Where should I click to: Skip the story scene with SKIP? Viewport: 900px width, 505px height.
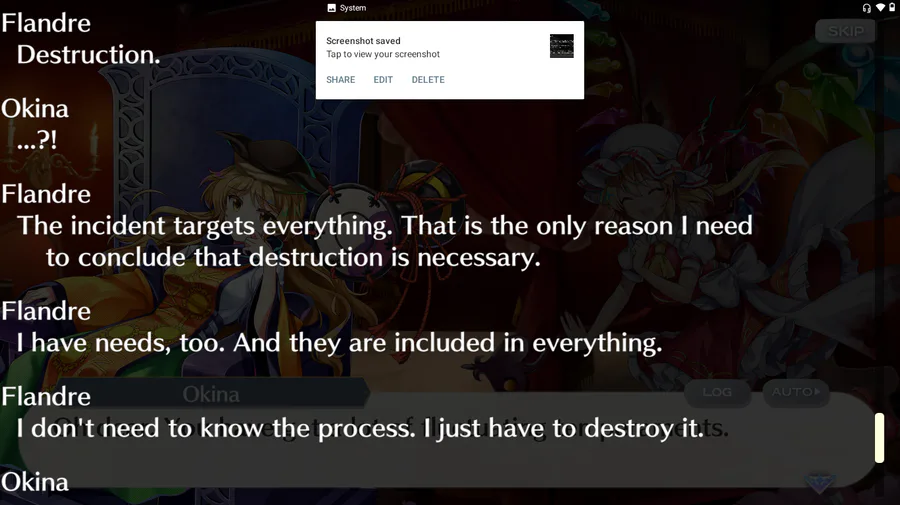click(x=845, y=31)
